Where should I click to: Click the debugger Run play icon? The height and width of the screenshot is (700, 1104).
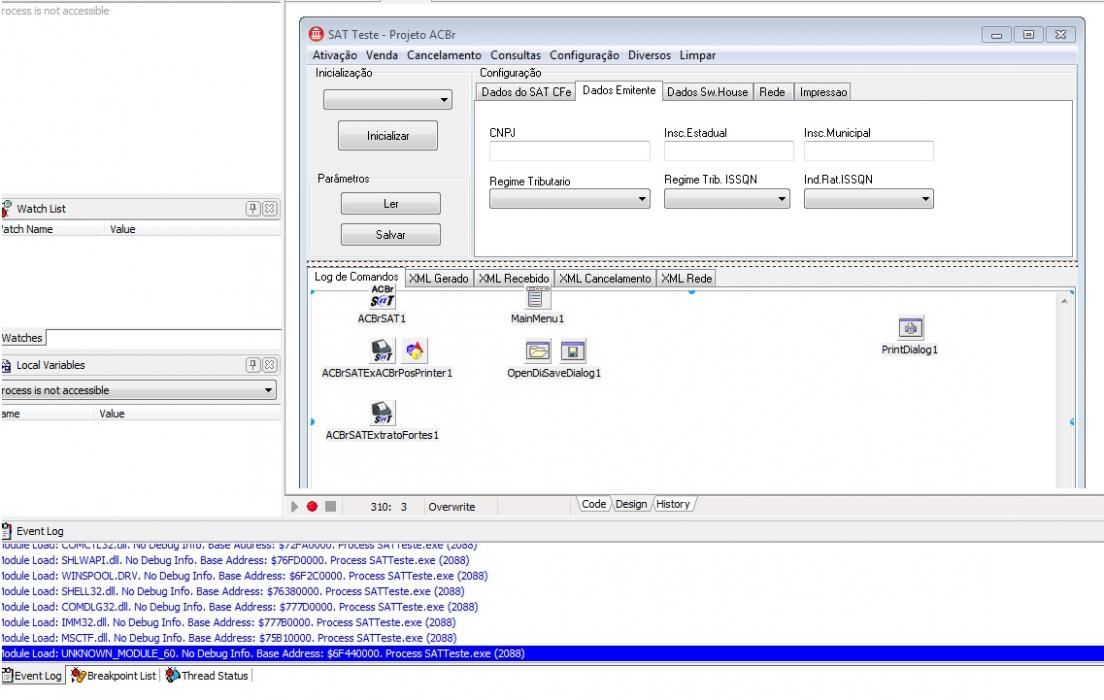tap(294, 506)
